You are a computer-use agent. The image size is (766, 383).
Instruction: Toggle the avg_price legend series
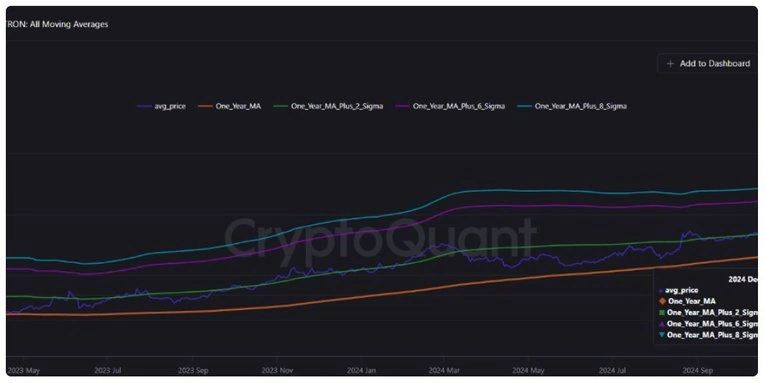click(161, 106)
